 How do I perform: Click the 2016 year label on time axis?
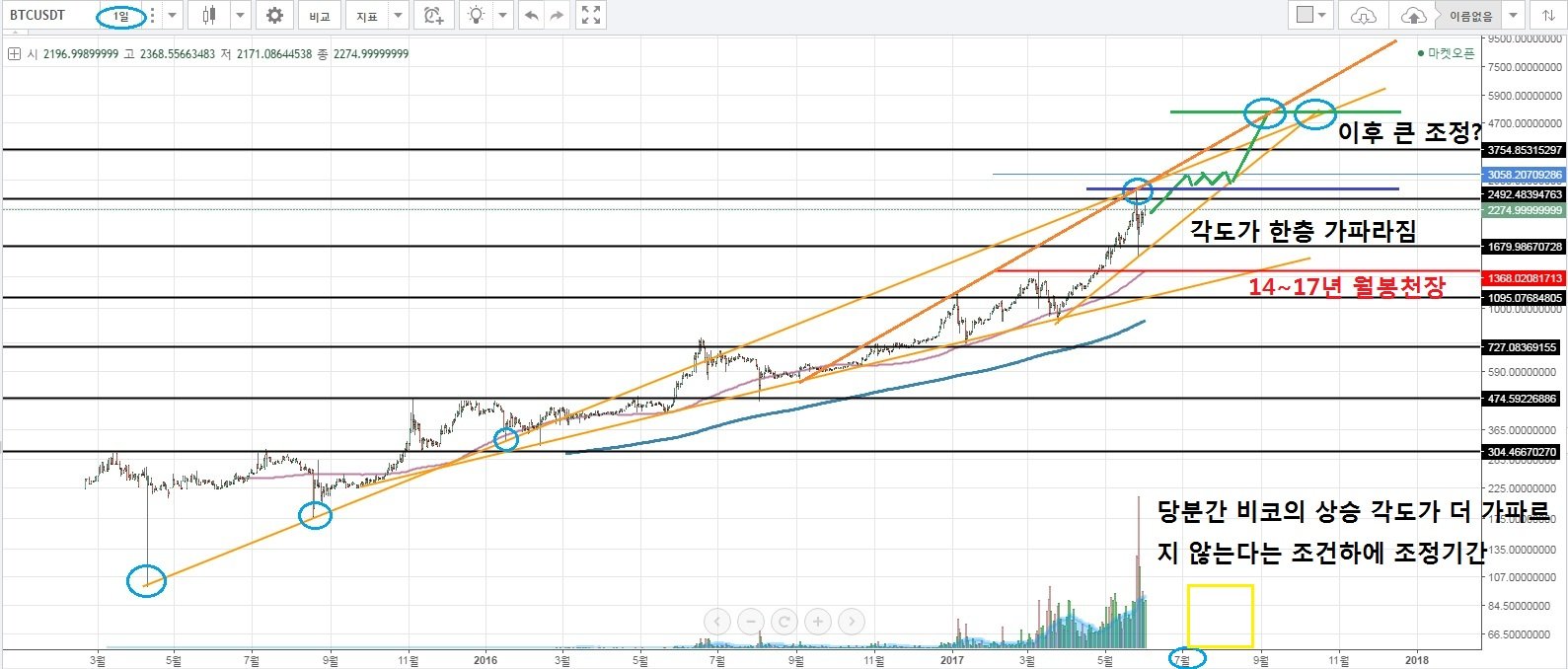pos(485,659)
